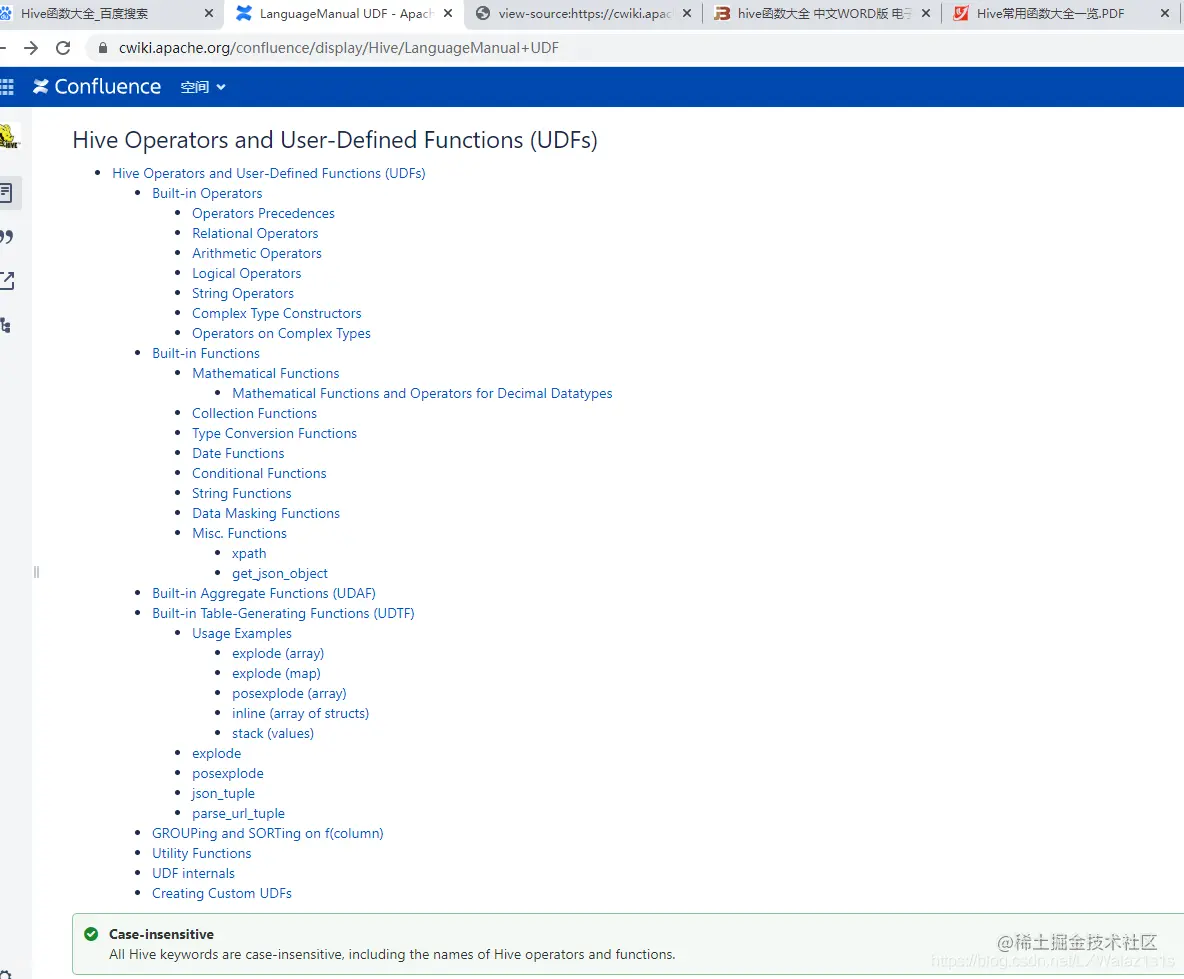Open the xpath link
This screenshot has width=1184, height=979.
pos(248,553)
